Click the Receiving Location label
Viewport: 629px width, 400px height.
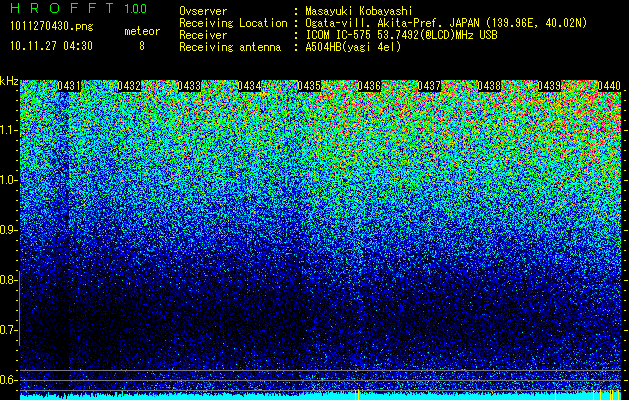point(233,23)
